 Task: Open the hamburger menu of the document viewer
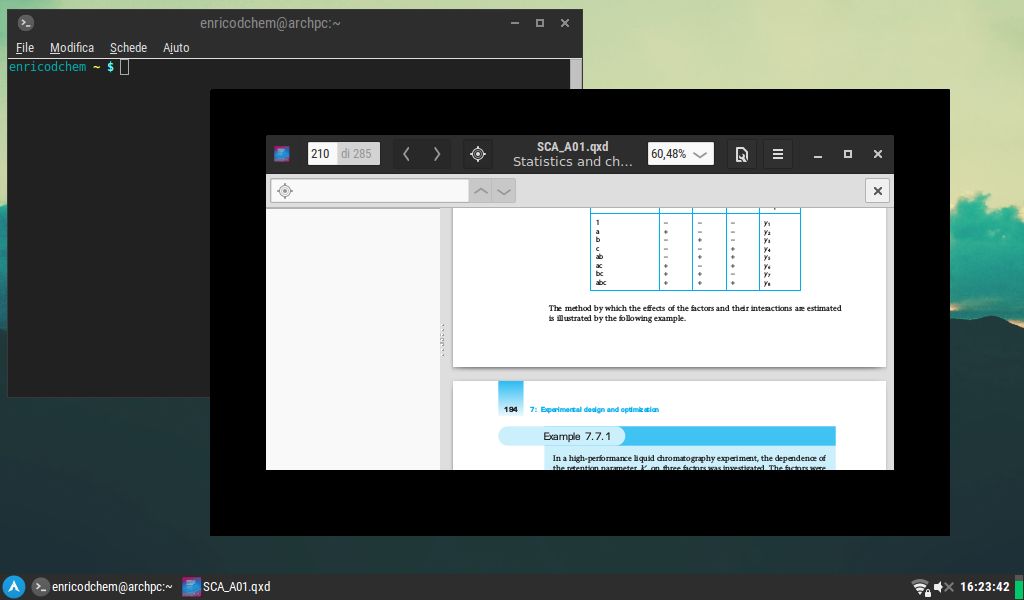[778, 154]
